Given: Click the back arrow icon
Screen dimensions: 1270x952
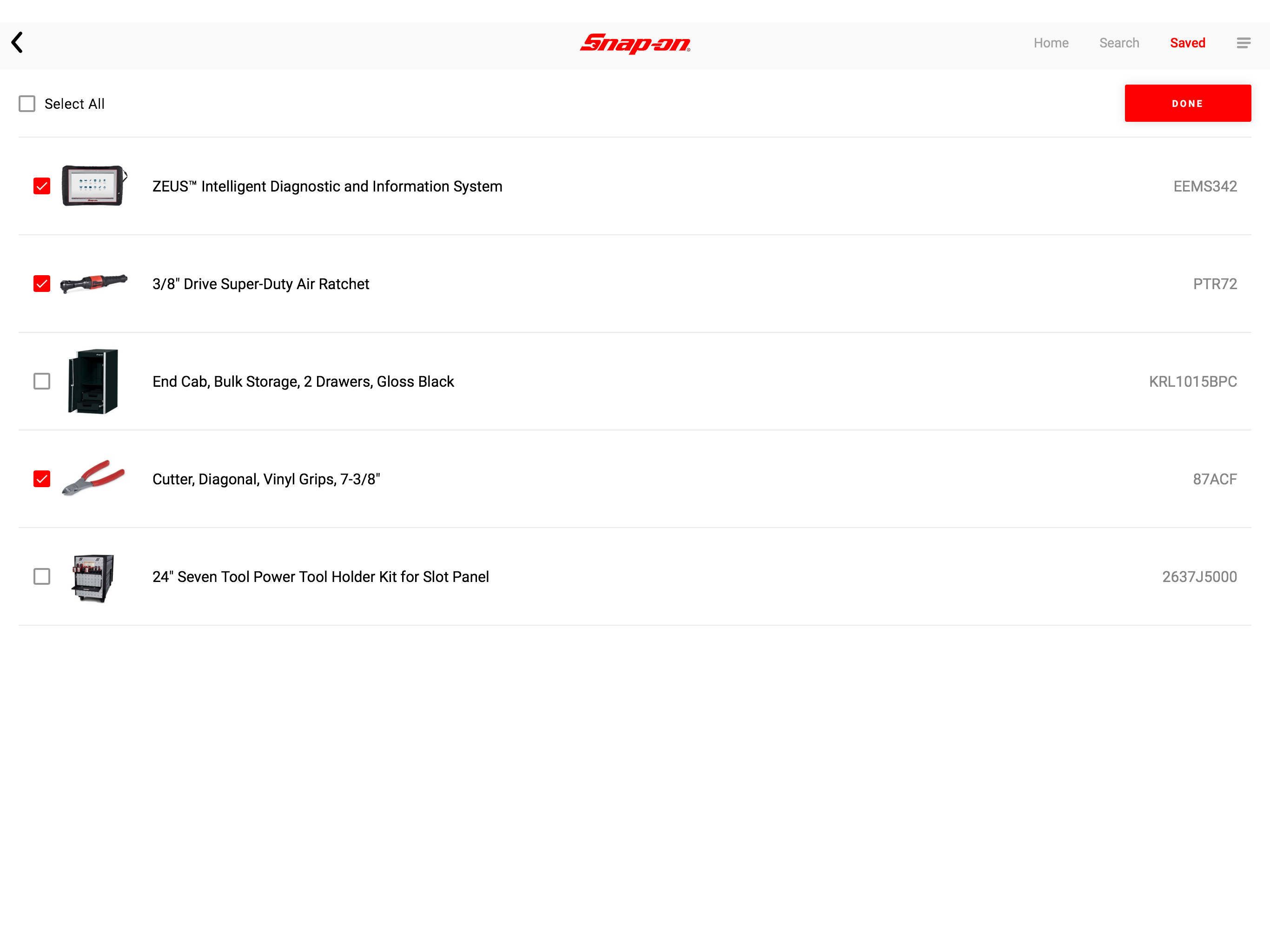Looking at the screenshot, I should click(17, 42).
